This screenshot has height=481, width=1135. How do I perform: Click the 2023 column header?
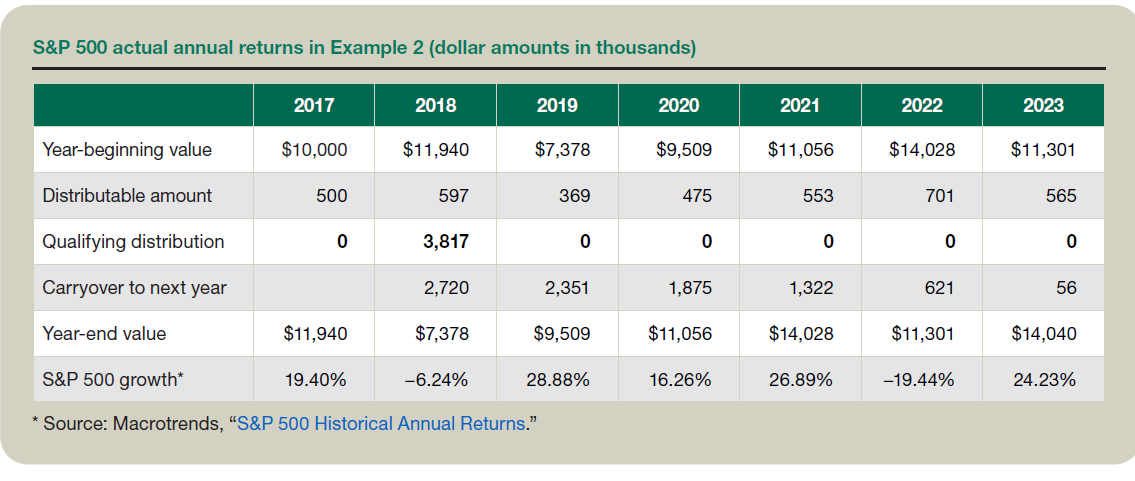click(x=1043, y=105)
